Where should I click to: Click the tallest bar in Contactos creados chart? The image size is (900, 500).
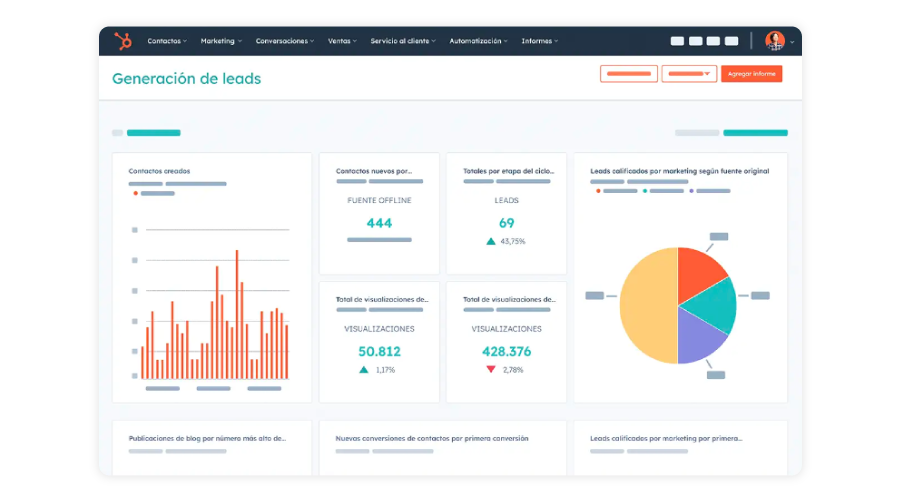(x=237, y=314)
